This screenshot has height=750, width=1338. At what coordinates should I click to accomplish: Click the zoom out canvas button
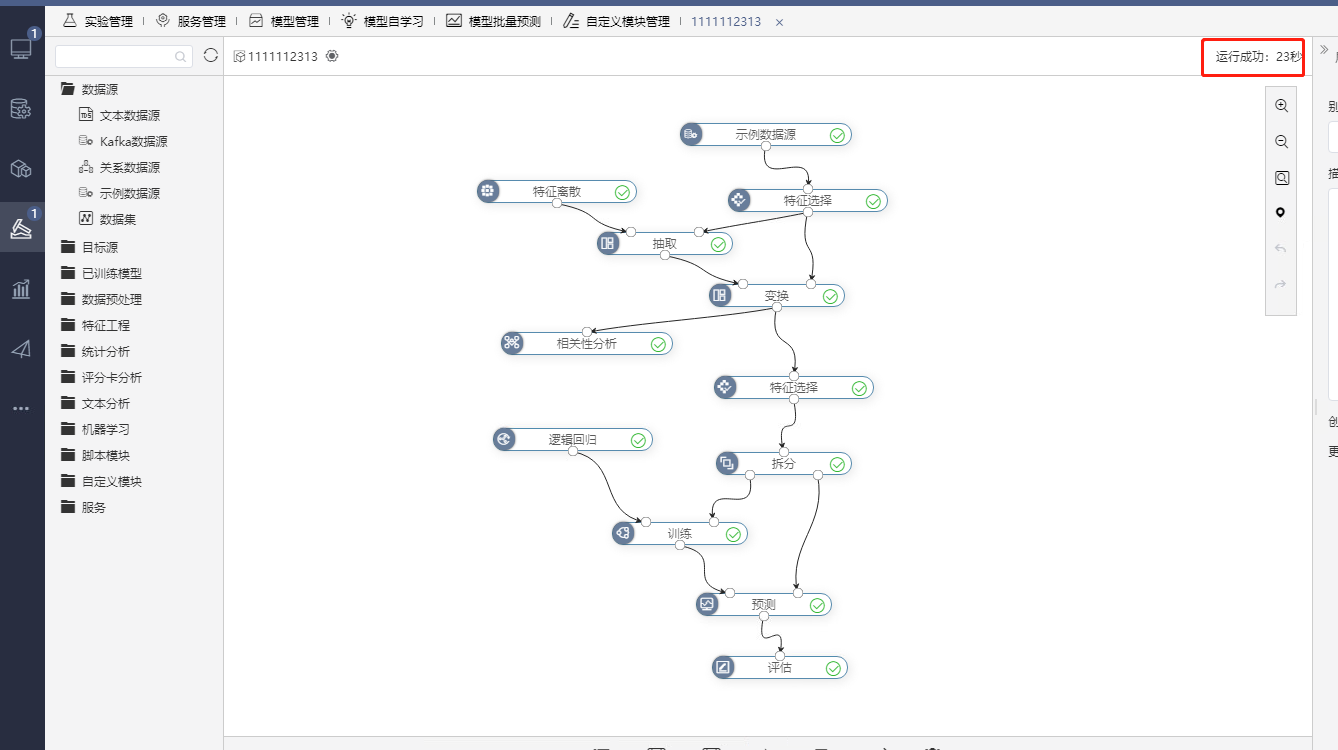click(x=1281, y=142)
